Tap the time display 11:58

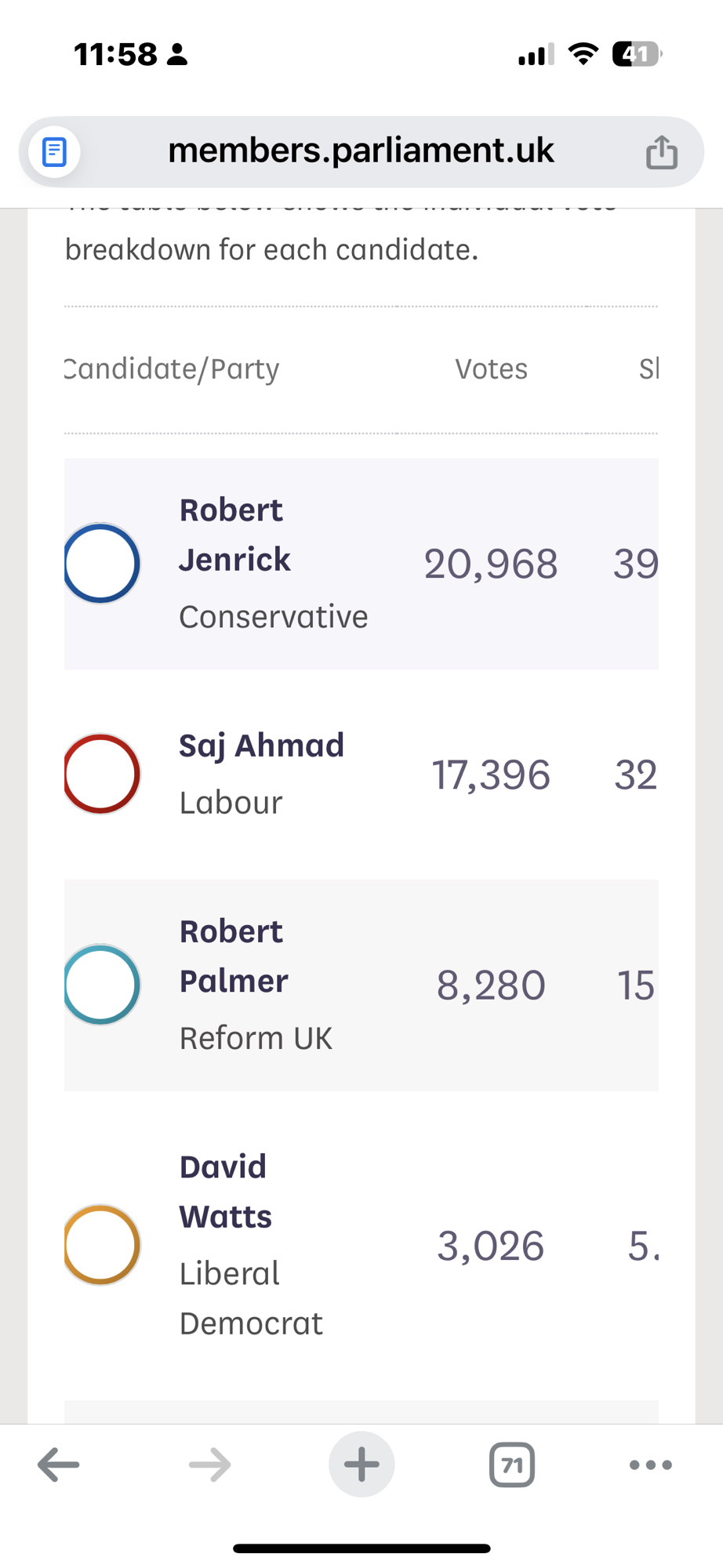(x=115, y=54)
